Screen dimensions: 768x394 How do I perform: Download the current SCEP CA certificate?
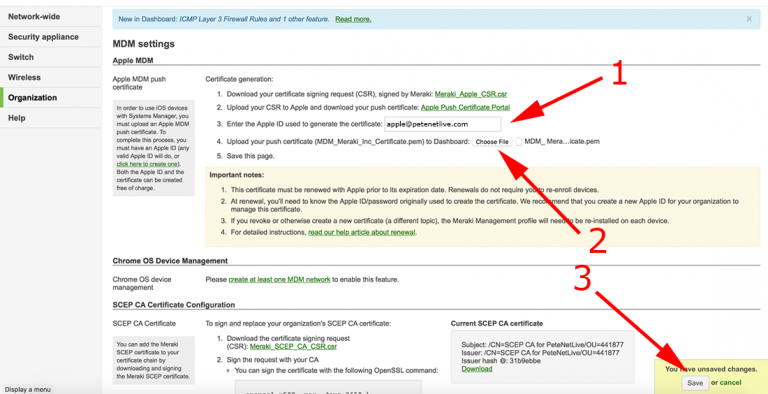click(477, 369)
